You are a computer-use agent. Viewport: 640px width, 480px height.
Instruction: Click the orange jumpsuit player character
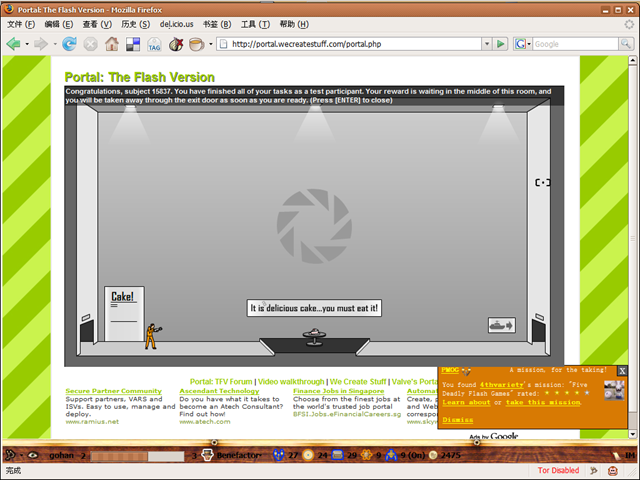click(x=152, y=336)
